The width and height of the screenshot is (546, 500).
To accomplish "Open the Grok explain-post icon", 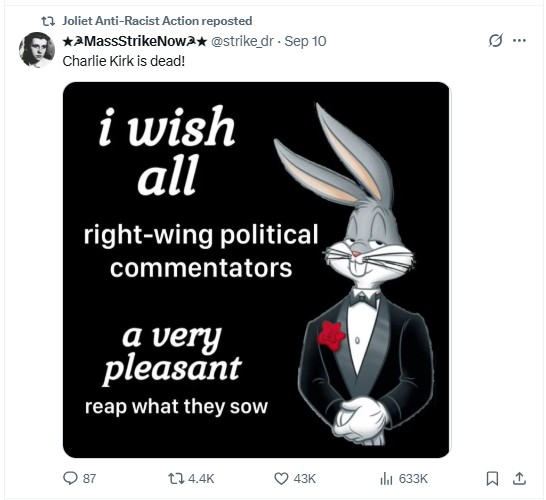I will coord(496,41).
